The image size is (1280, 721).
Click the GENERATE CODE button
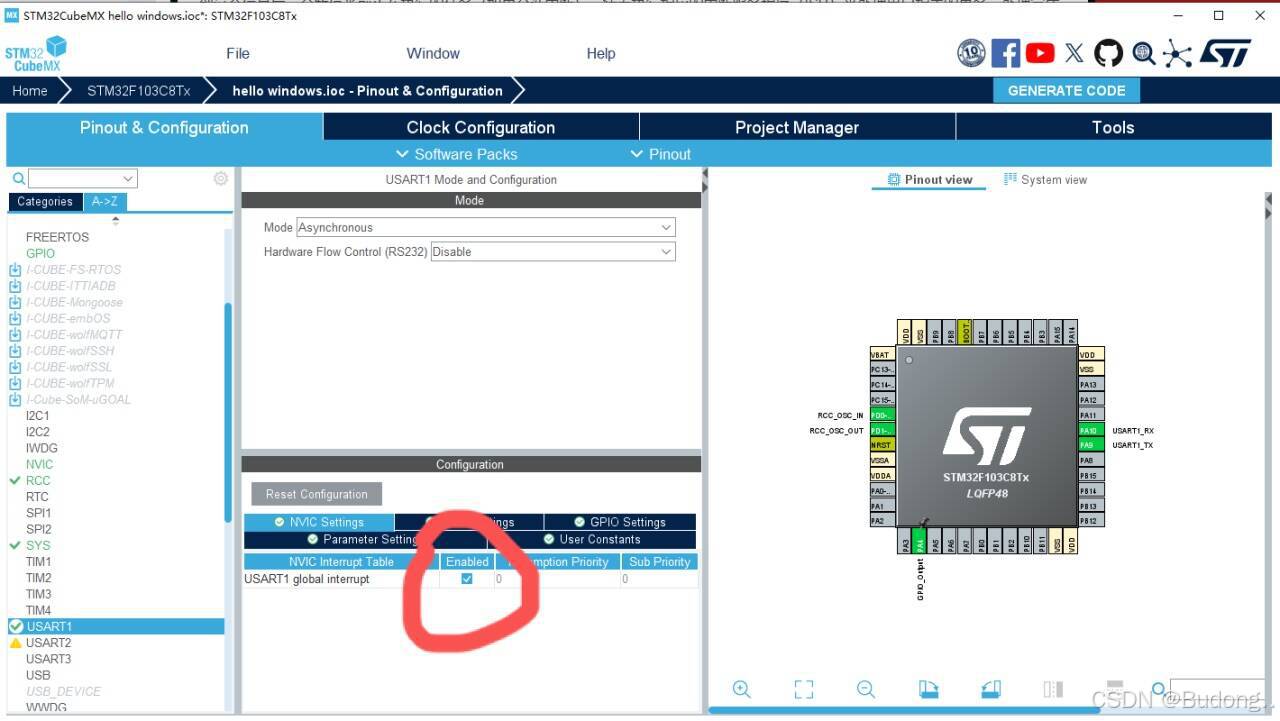click(1066, 90)
